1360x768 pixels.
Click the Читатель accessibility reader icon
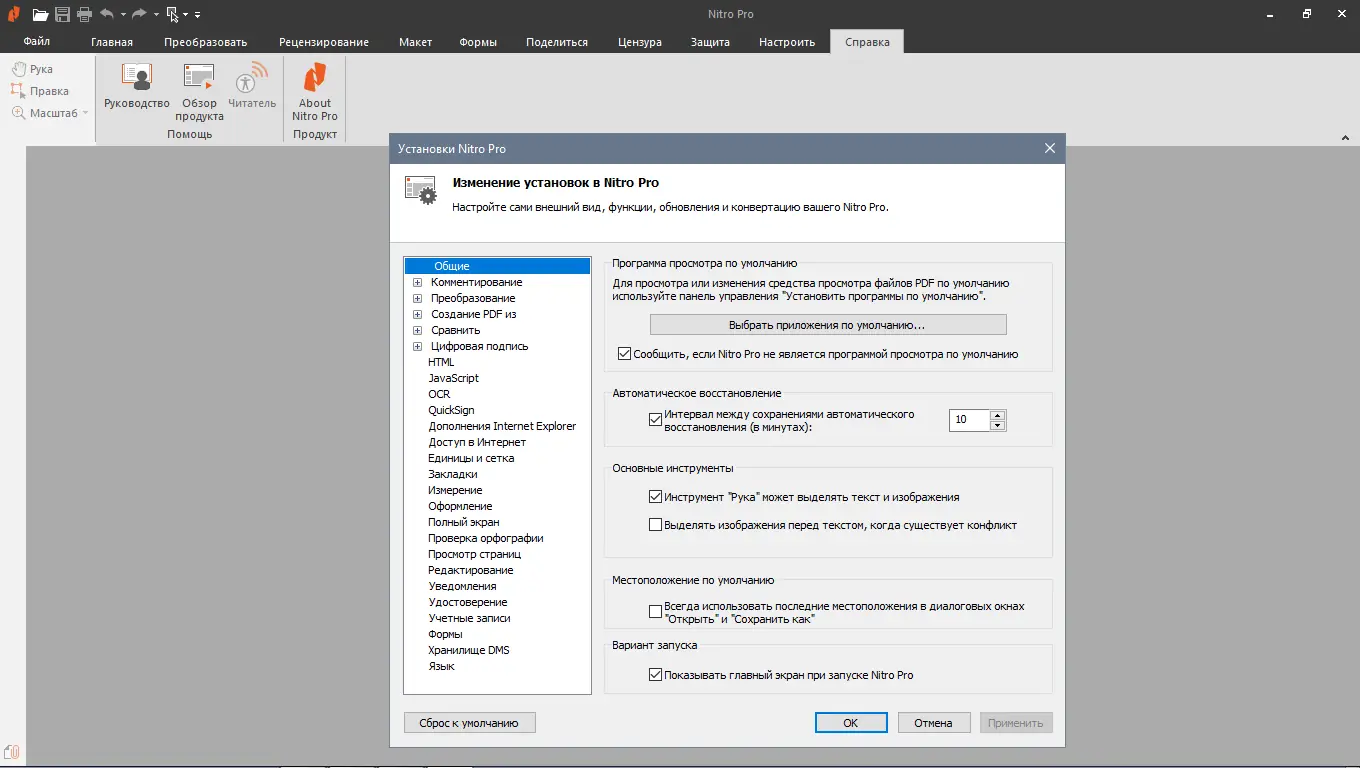tap(252, 86)
